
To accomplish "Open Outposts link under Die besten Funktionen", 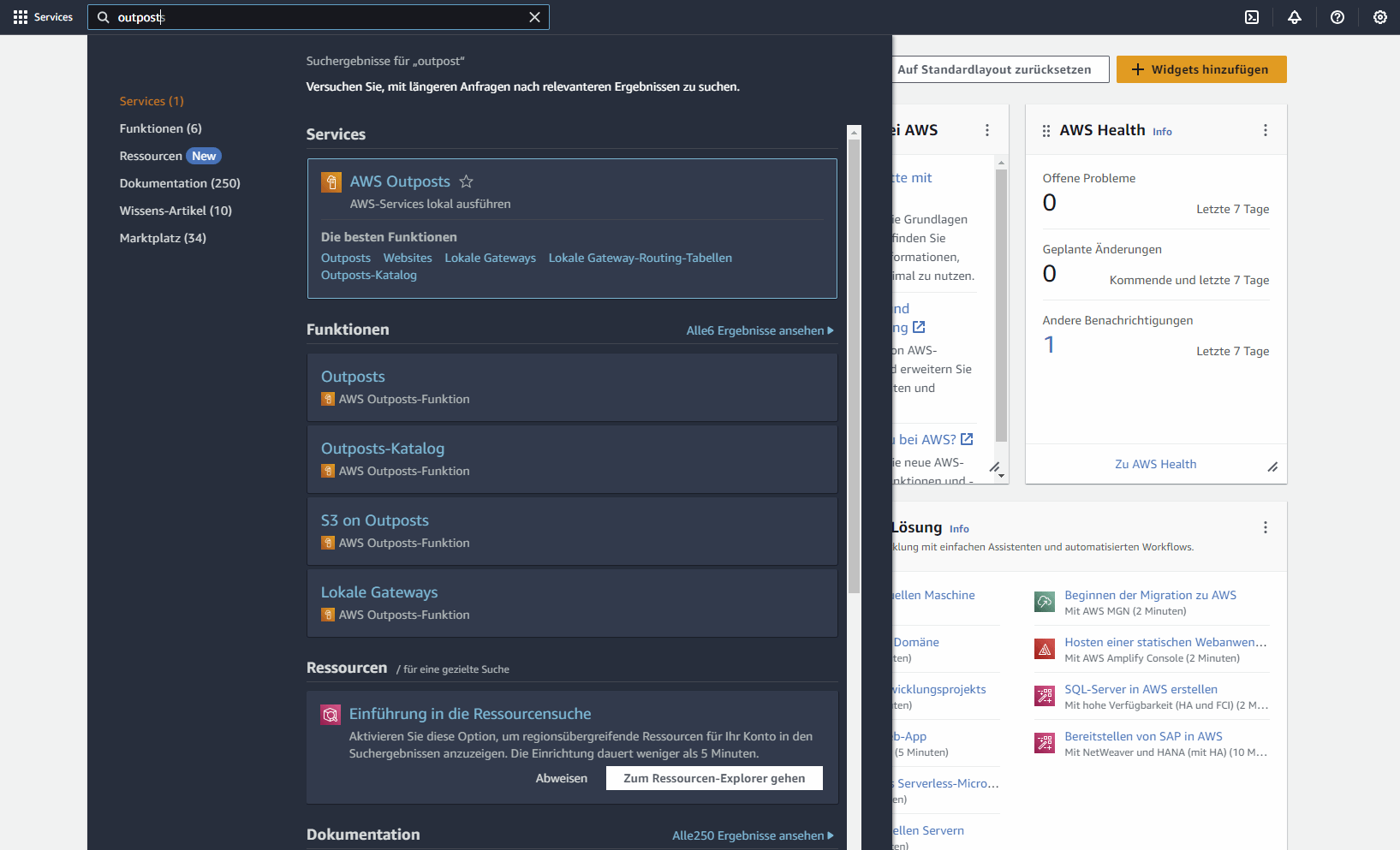I will (x=346, y=258).
